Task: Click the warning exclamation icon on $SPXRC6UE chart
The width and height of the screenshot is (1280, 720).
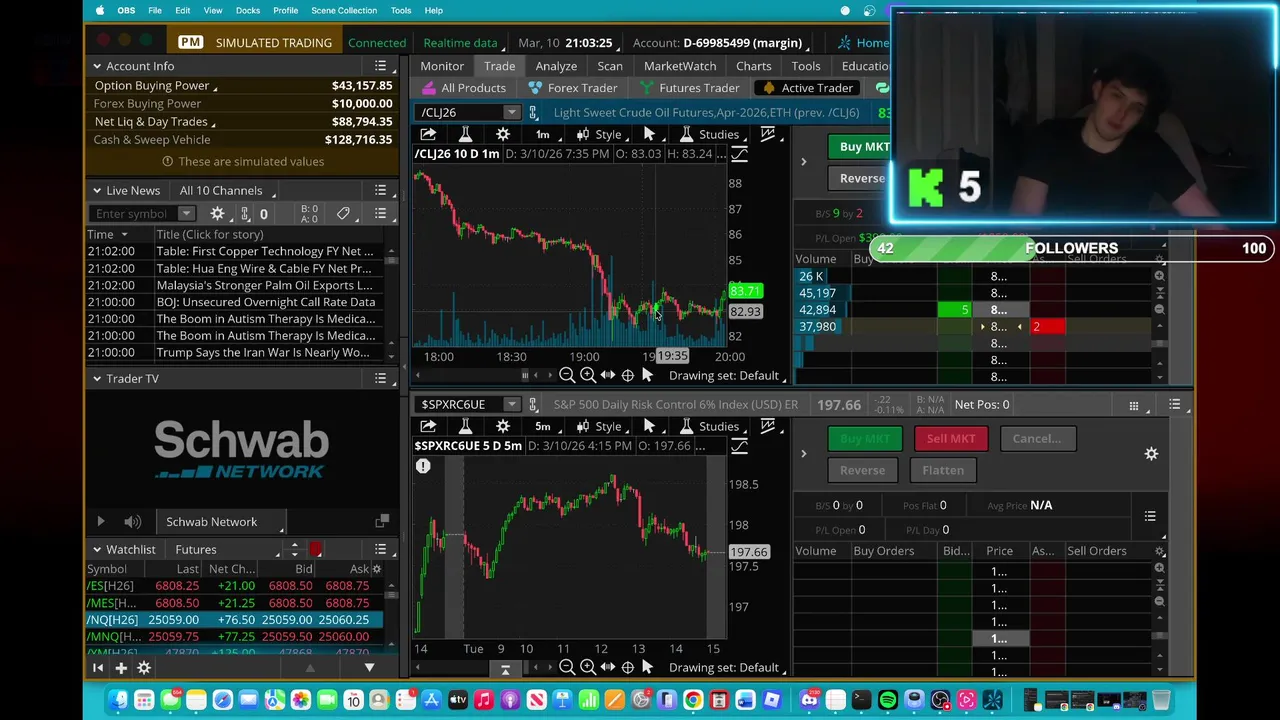Action: coord(423,466)
